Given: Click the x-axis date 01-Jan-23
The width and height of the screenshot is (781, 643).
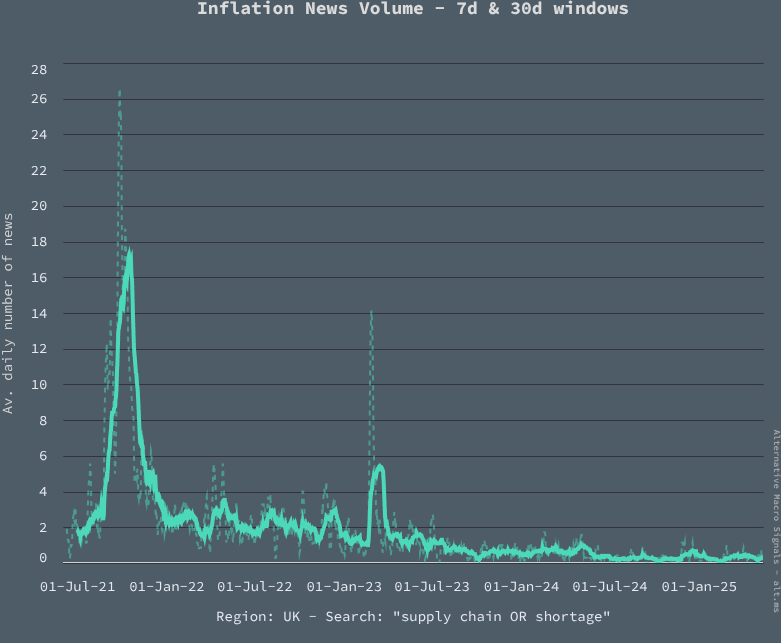Looking at the screenshot, I should tap(344, 587).
